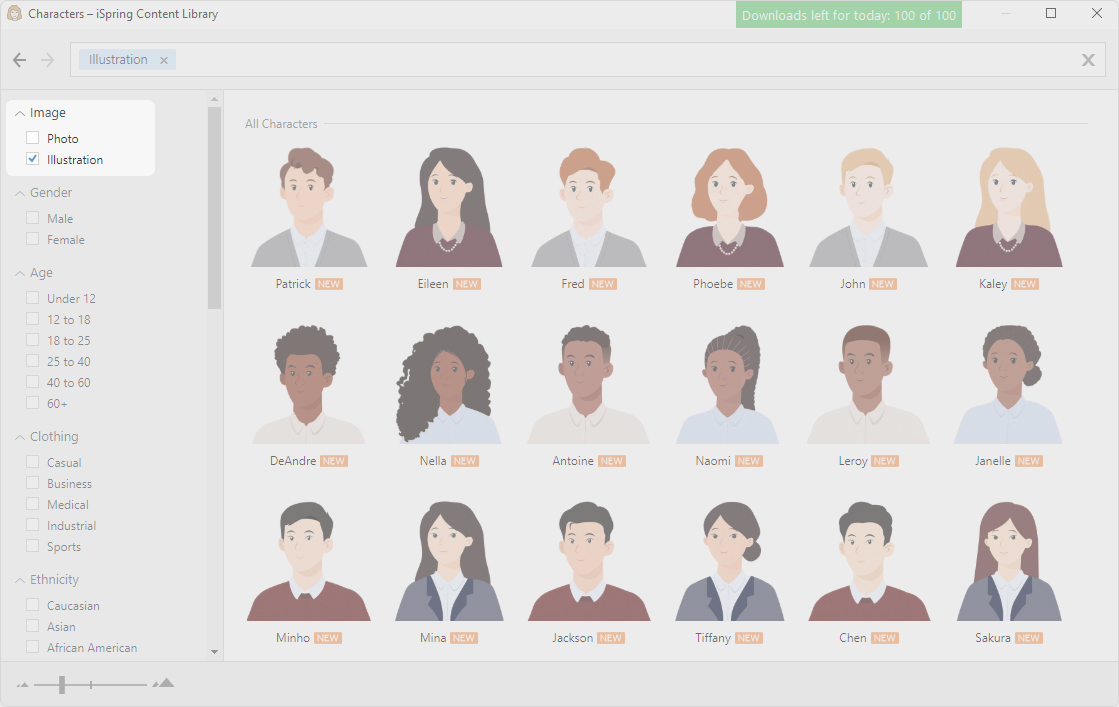Filter by Medical clothing
This screenshot has width=1119, height=707.
point(33,504)
